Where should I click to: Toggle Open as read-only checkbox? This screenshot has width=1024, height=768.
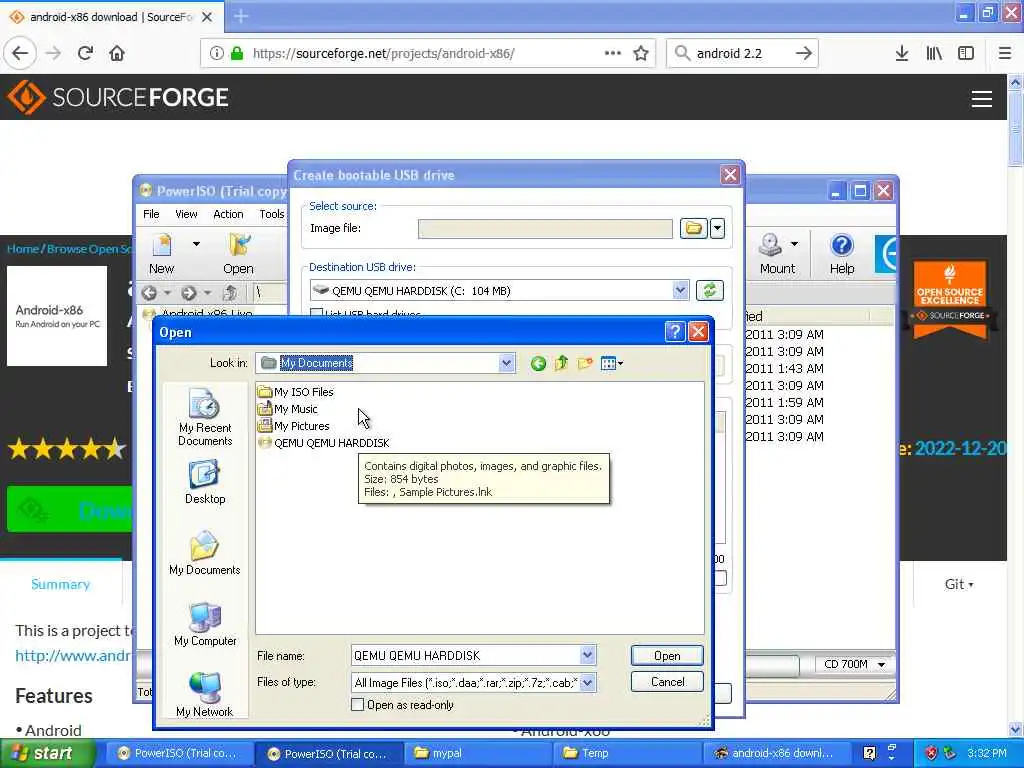(x=357, y=705)
